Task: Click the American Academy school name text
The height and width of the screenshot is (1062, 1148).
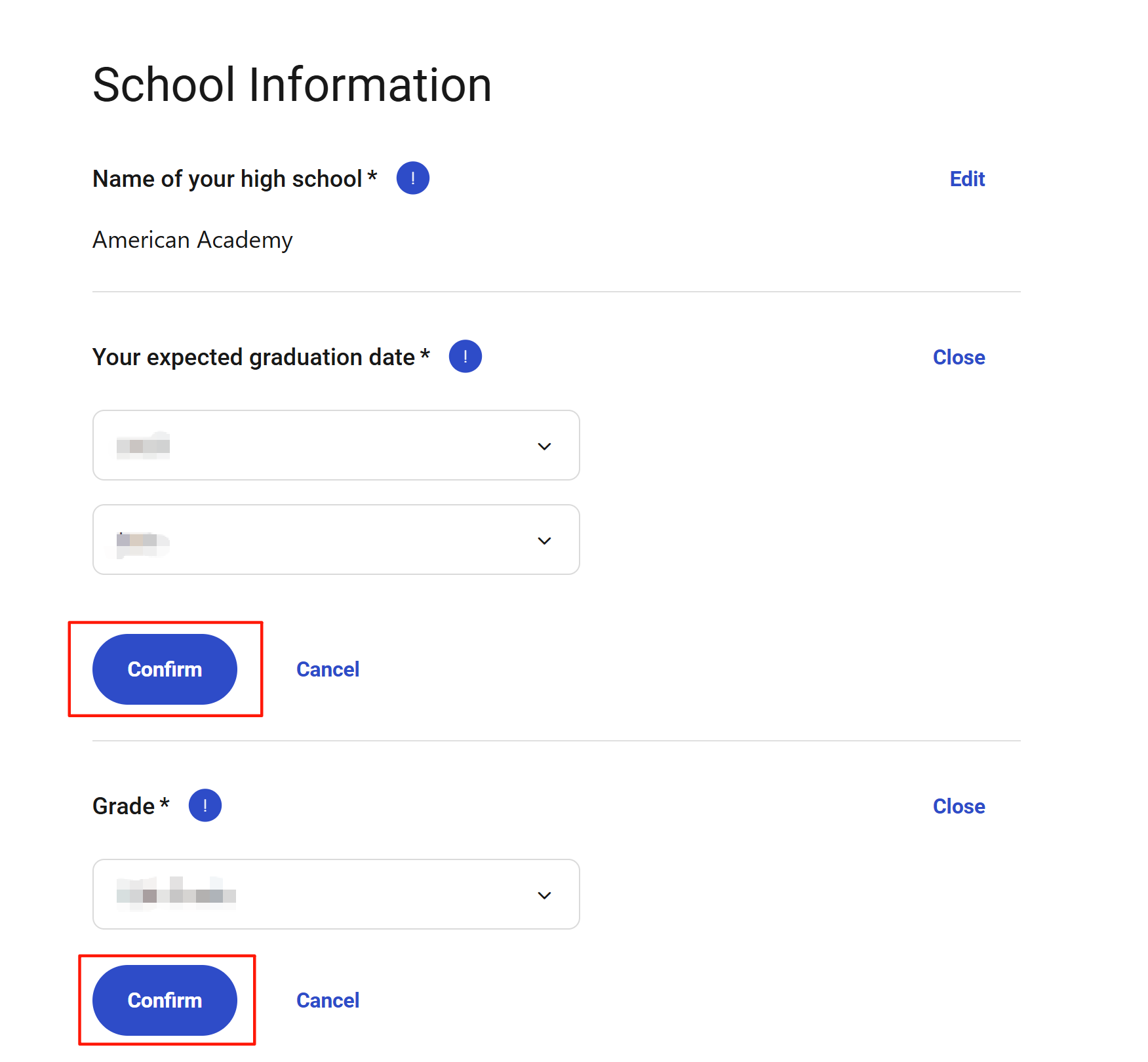Action: 193,240
